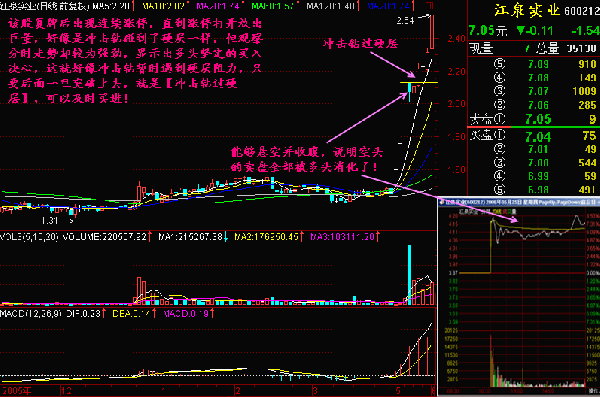Viewport: 600px width, 397px height.
Task: Select the green MA60 indicator label
Action: pyautogui.click(x=272, y=6)
